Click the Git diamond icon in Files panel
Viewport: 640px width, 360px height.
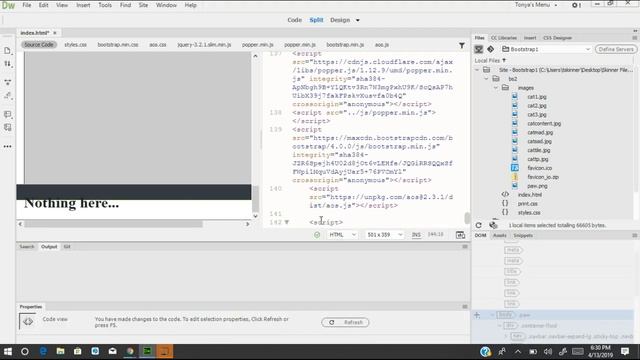click(x=491, y=49)
